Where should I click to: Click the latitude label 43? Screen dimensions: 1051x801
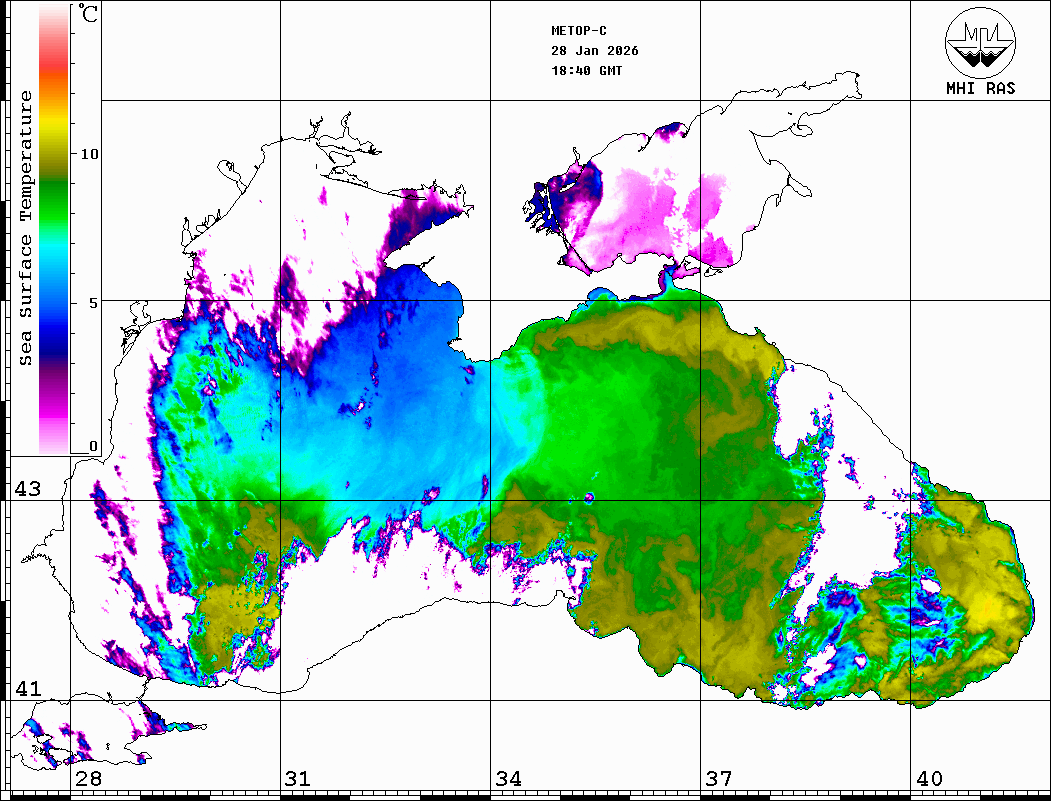27,489
